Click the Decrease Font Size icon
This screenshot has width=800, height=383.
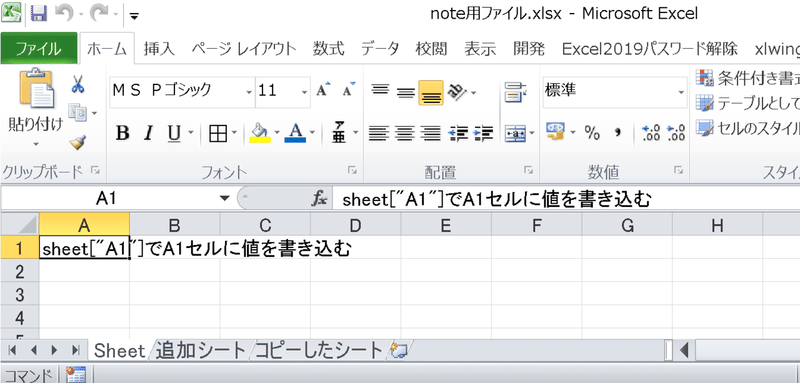348,90
